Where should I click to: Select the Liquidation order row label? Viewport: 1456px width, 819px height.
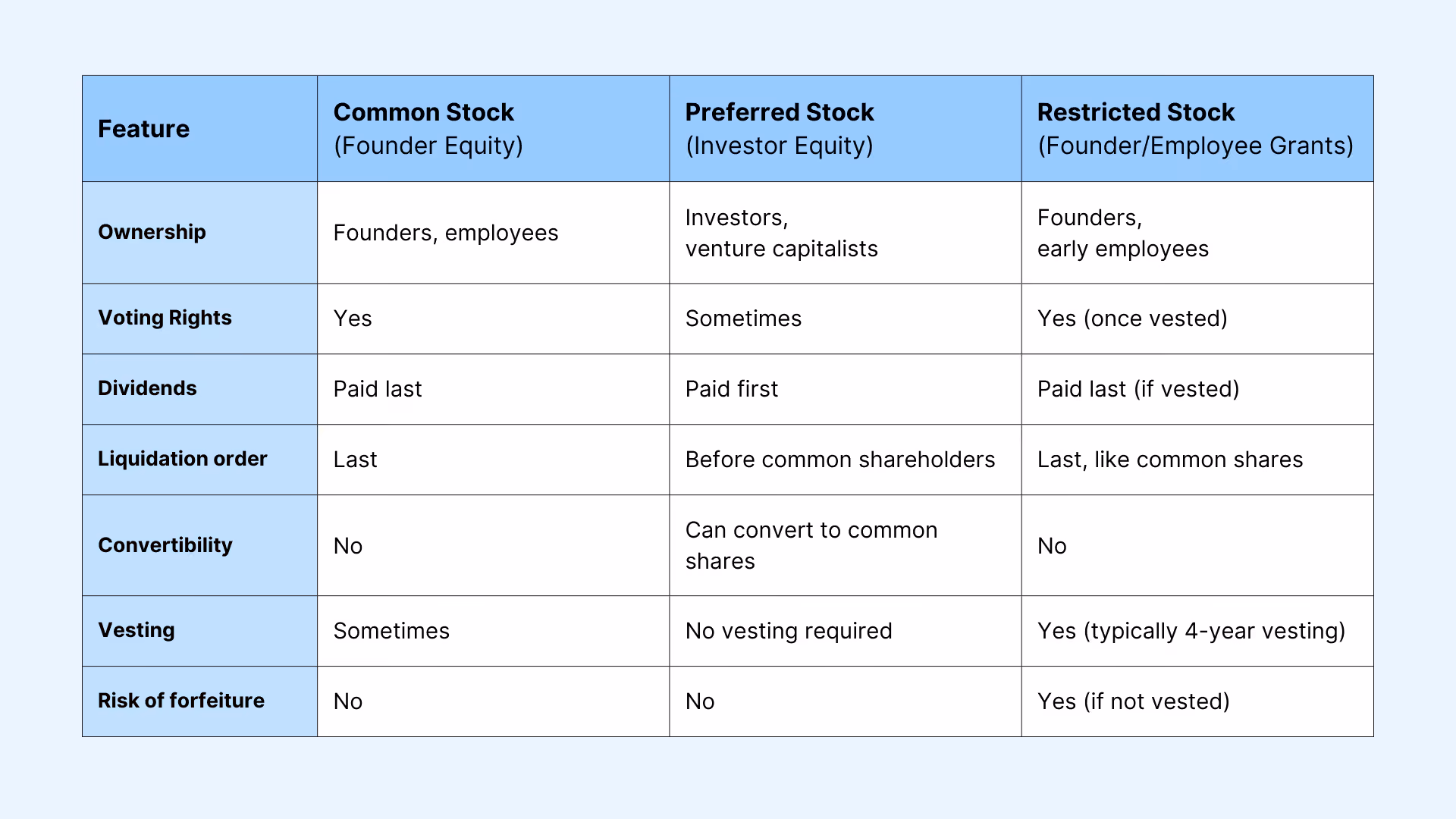point(199,460)
